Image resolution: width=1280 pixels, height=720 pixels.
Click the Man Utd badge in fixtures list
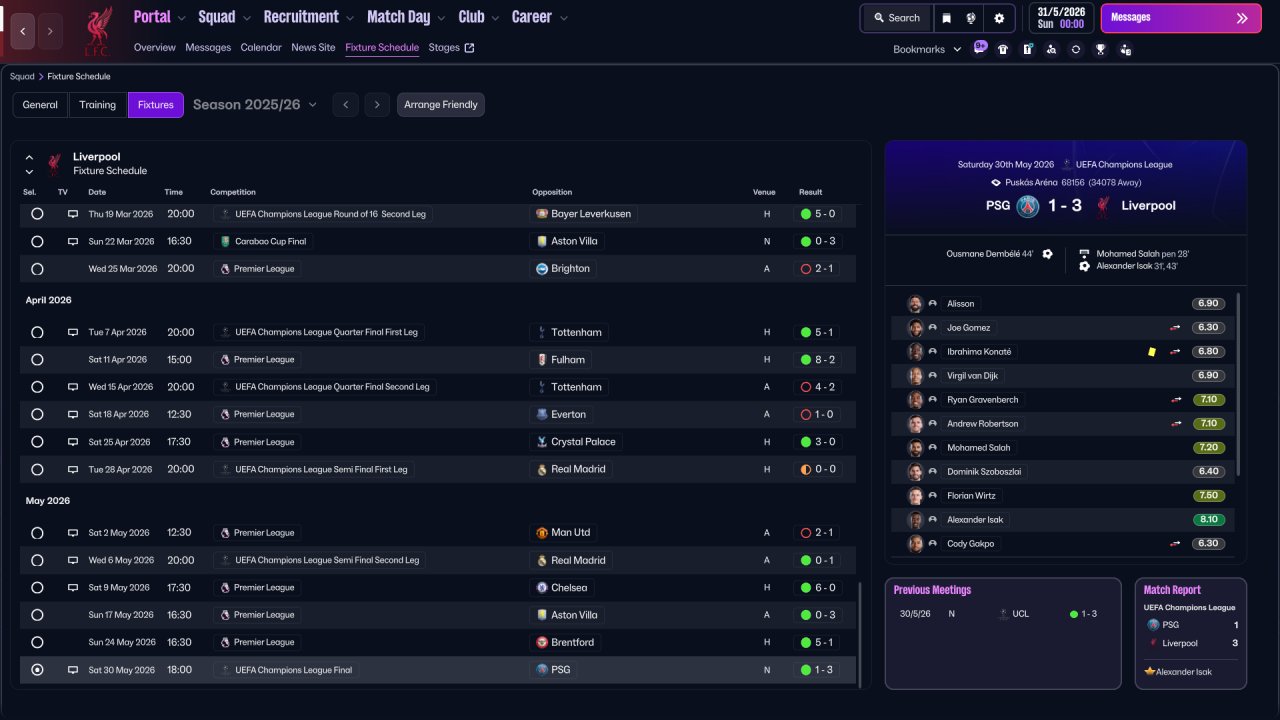(542, 533)
